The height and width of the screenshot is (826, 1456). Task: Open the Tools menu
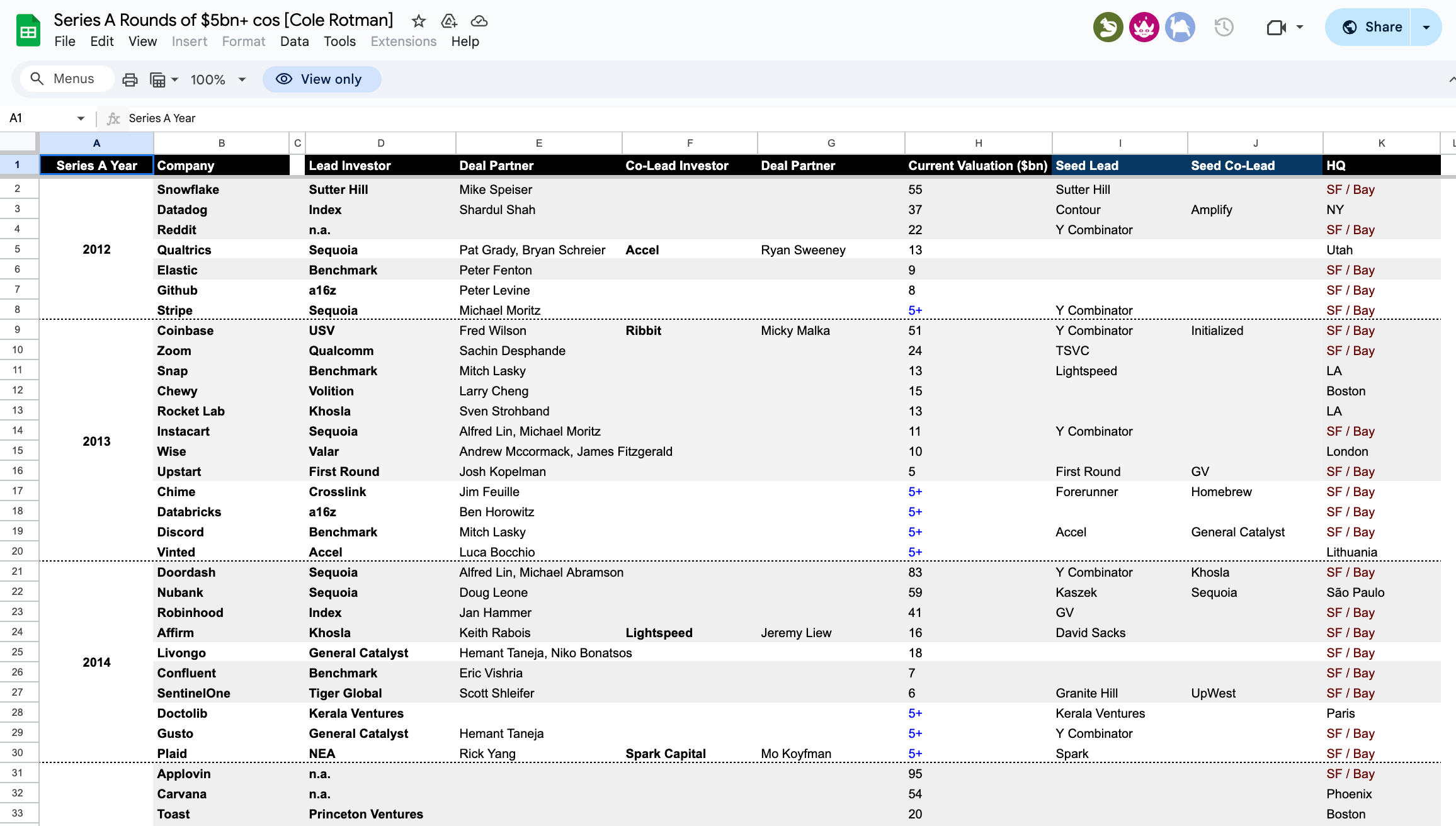[340, 42]
